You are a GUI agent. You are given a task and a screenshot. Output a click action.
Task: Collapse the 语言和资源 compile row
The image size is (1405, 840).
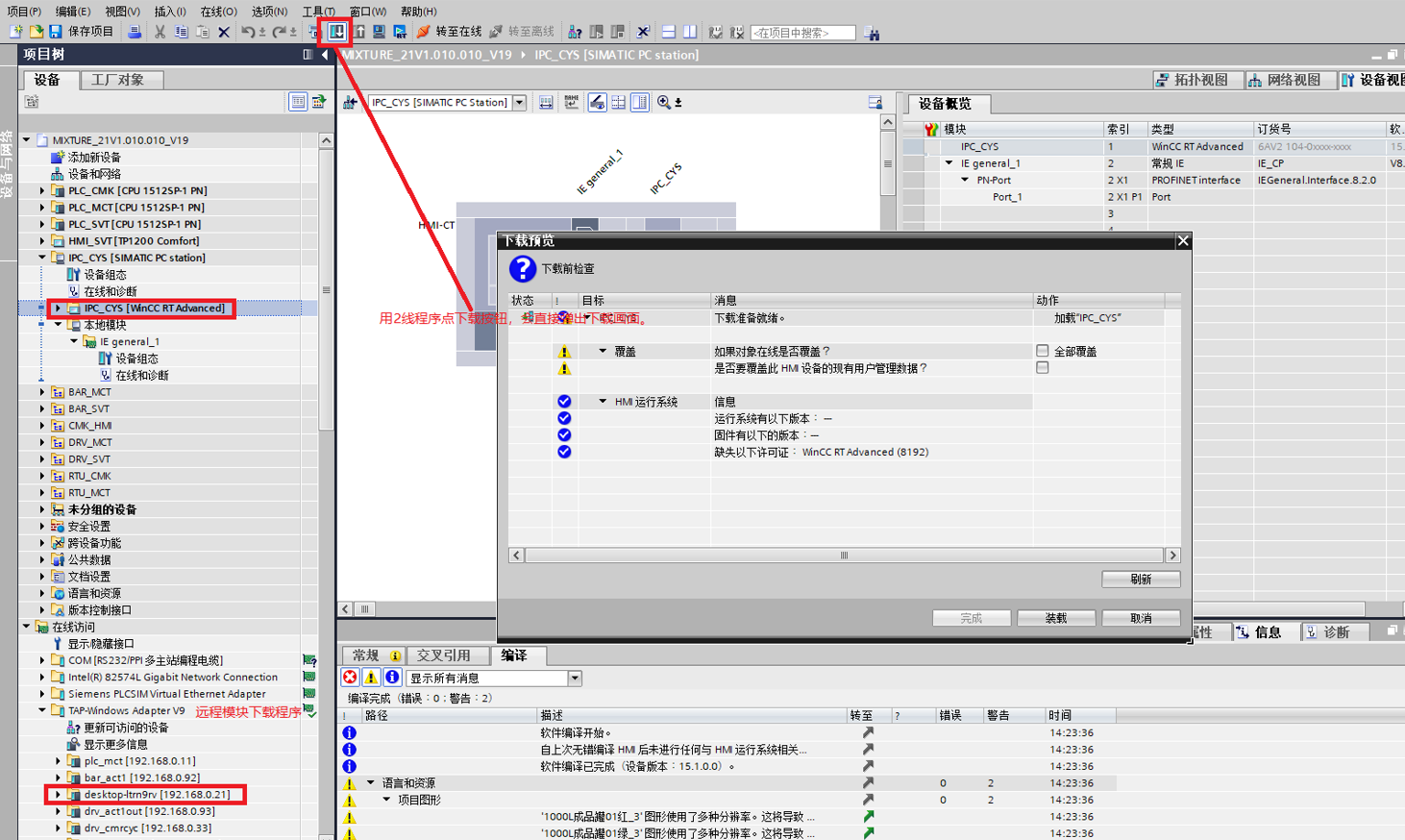pos(371,782)
